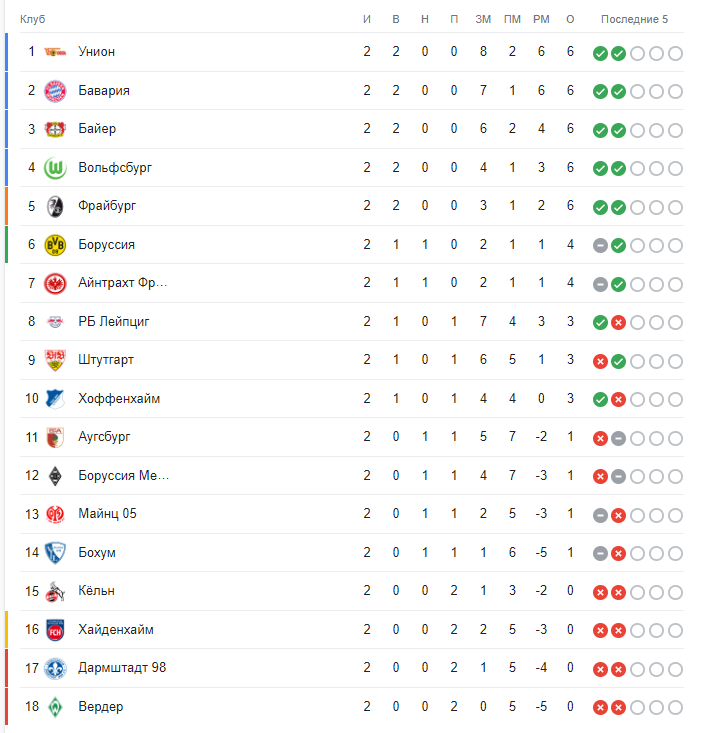Screen dimensions: 710x733
Task: Click the Werder Bremen green diamond logo
Action: (x=55, y=707)
